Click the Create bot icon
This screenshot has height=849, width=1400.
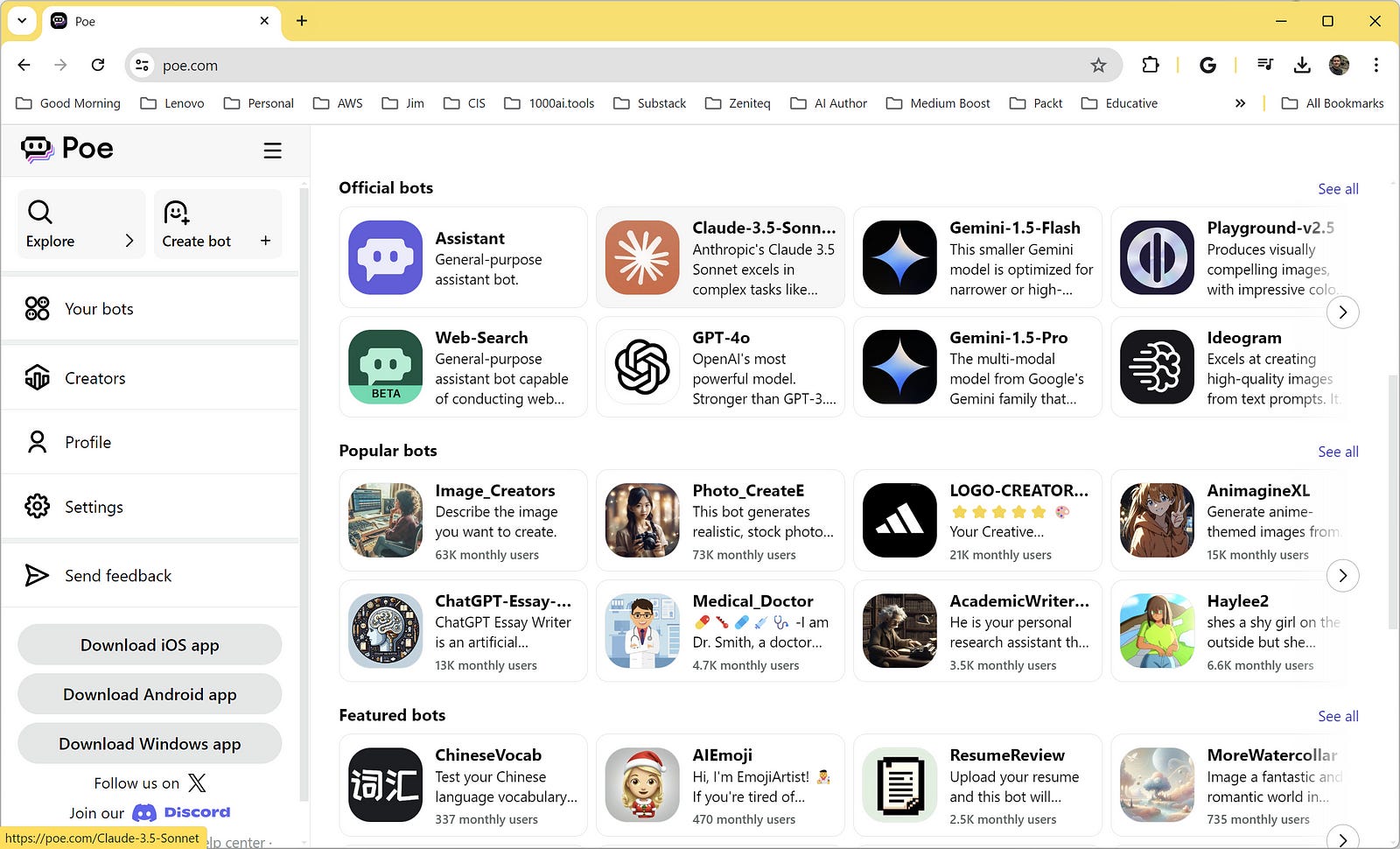(x=177, y=212)
